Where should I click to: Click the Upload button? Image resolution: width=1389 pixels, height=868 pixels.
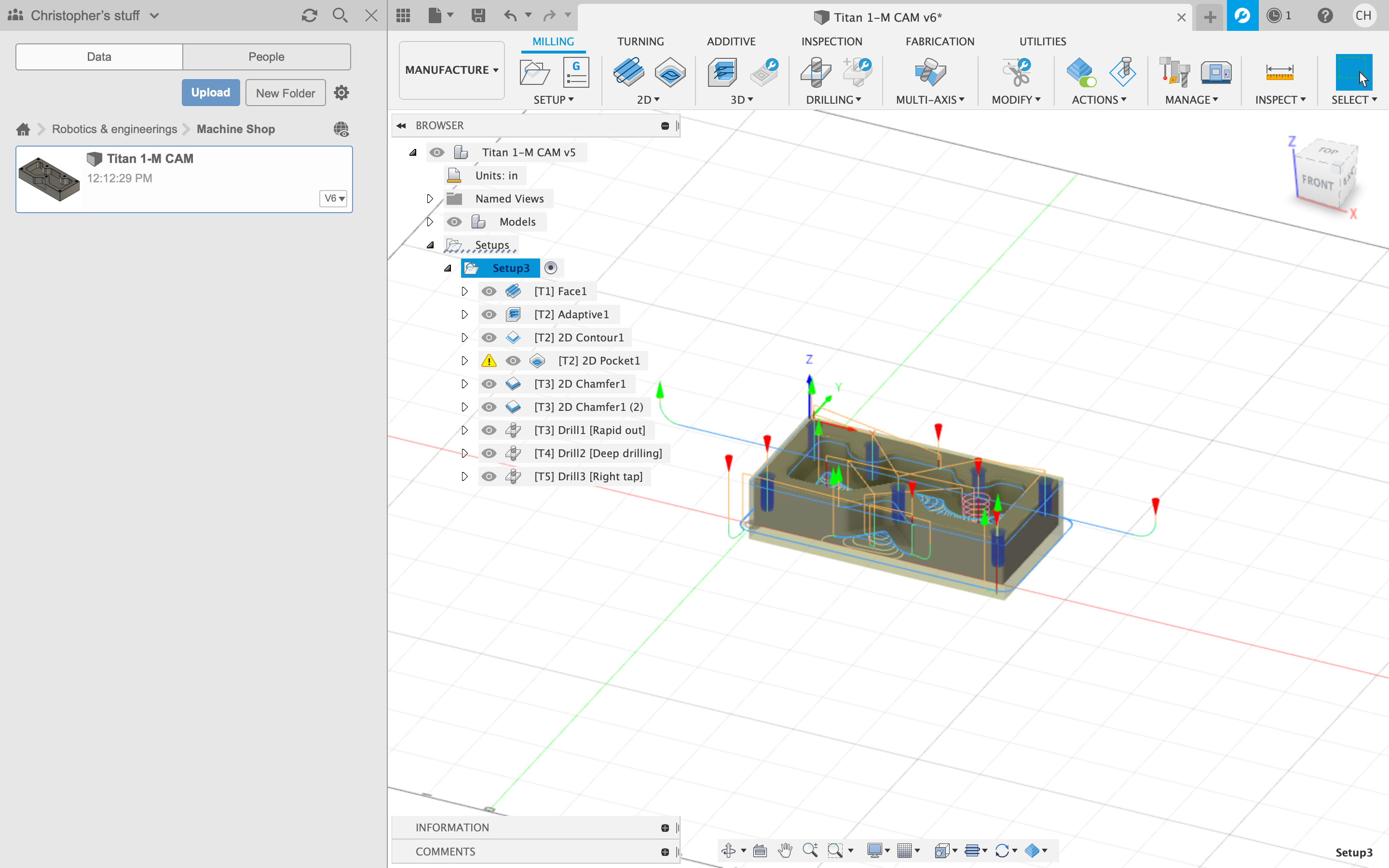point(210,93)
